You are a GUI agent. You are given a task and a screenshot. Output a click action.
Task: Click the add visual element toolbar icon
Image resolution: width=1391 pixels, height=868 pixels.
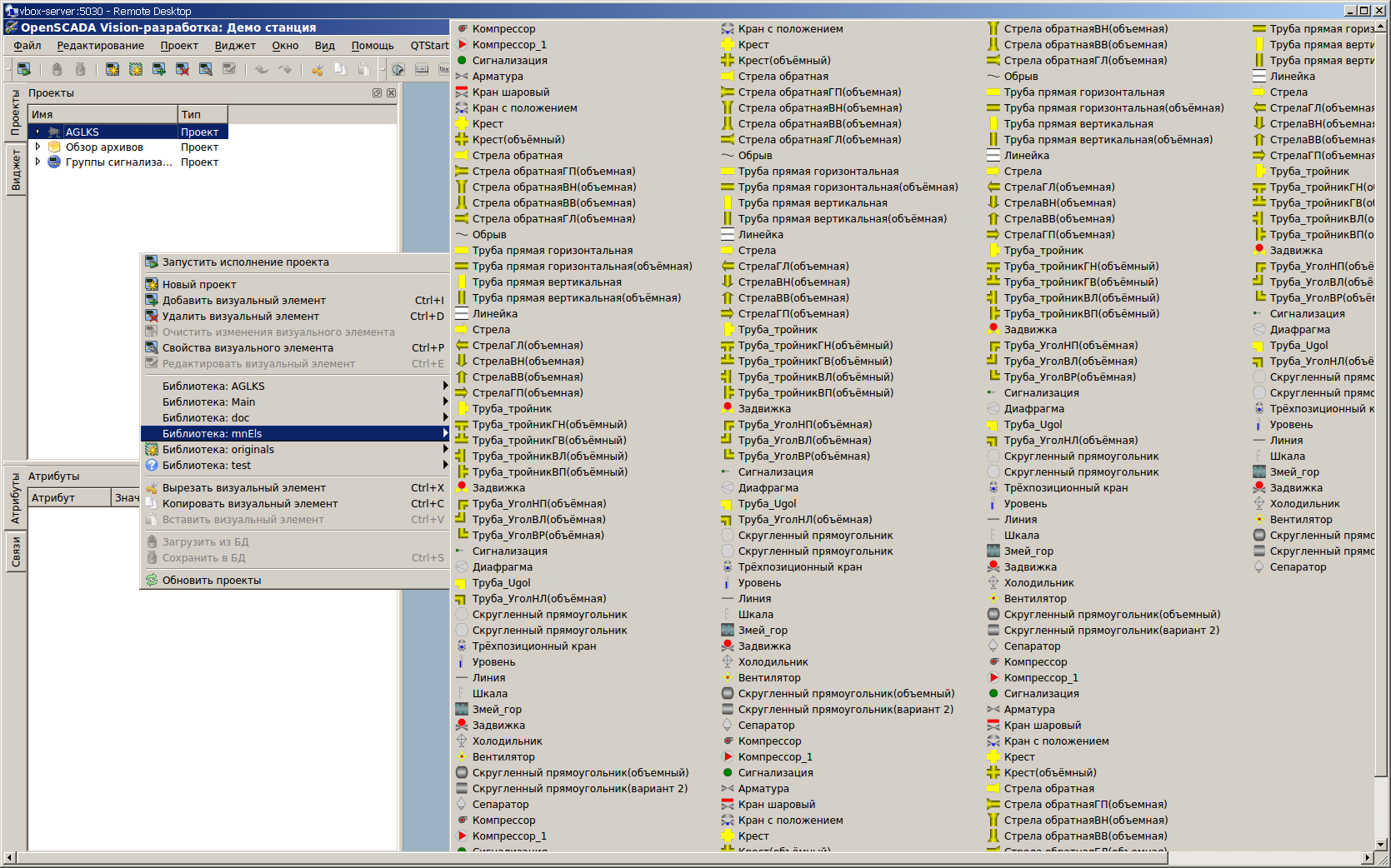point(159,69)
